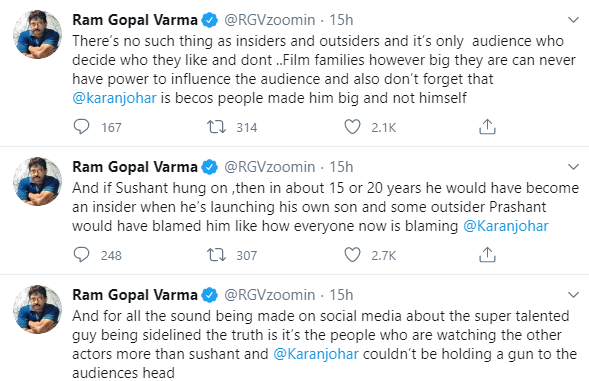View profile photo on first tweet
The width and height of the screenshot is (589, 381).
(x=38, y=35)
